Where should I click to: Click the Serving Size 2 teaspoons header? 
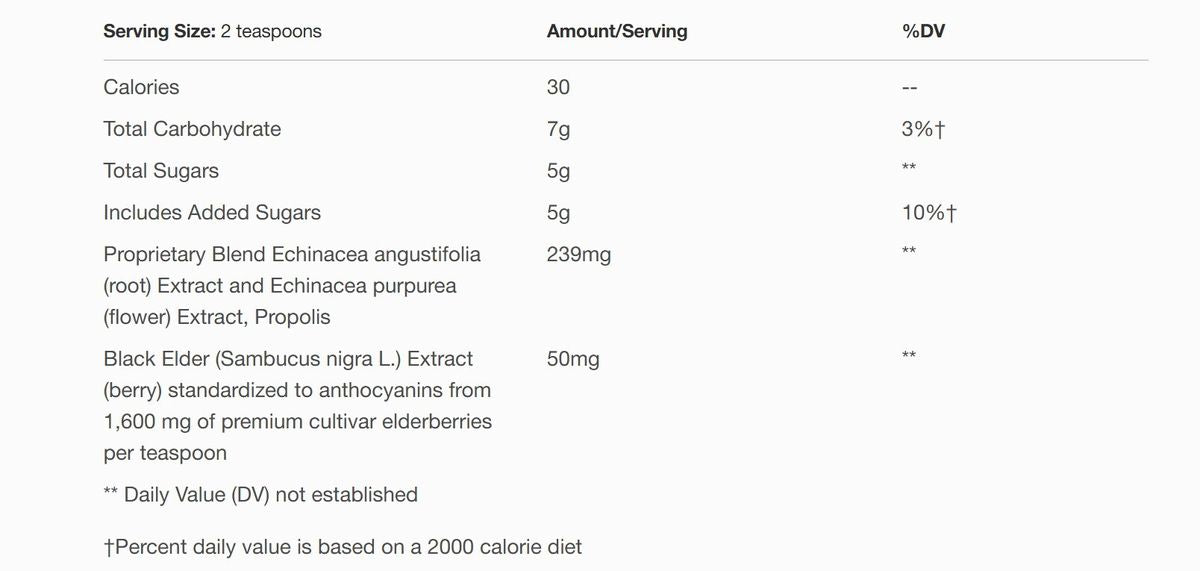pos(212,31)
